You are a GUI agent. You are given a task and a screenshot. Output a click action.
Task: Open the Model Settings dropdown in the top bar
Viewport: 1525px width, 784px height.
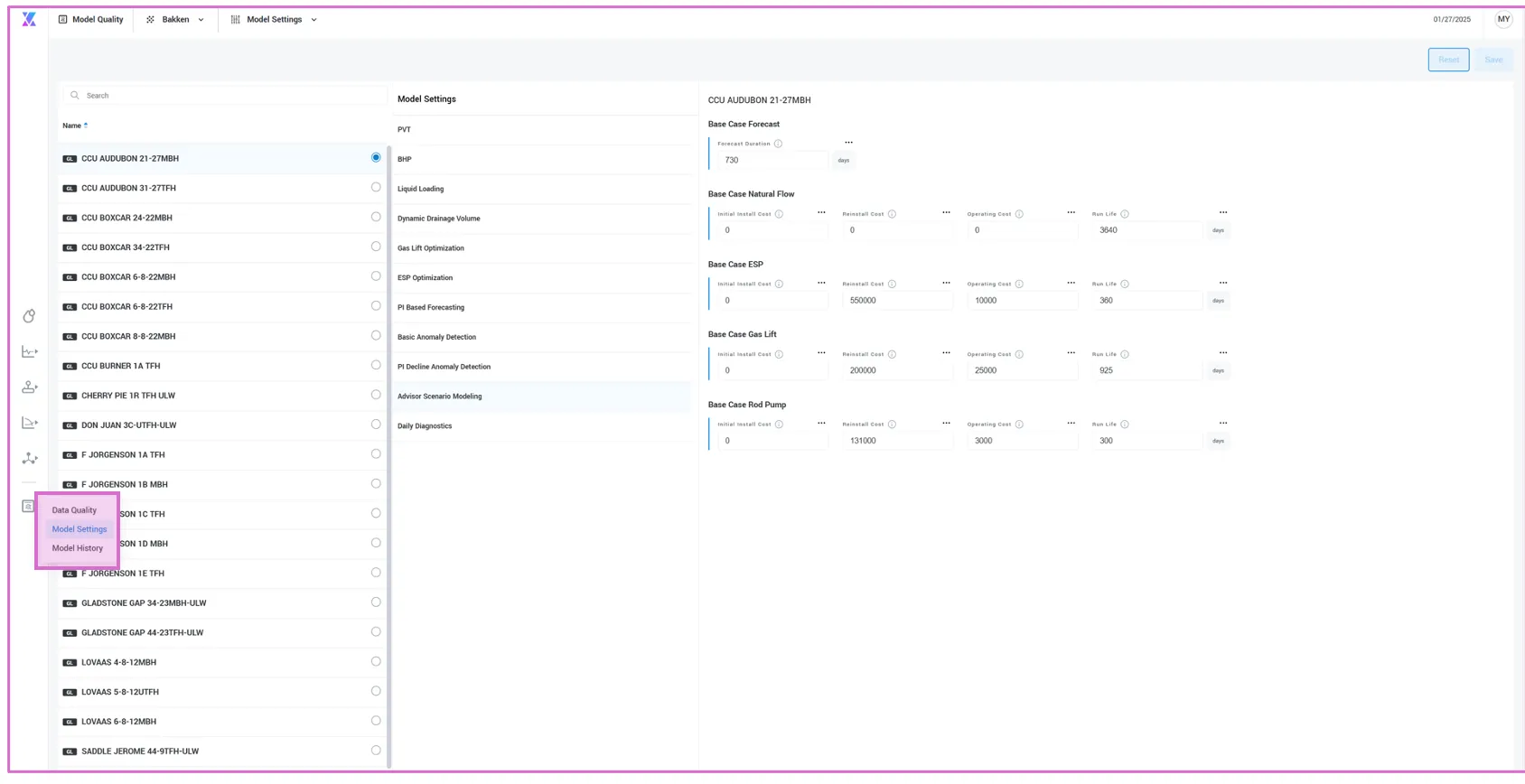[275, 19]
